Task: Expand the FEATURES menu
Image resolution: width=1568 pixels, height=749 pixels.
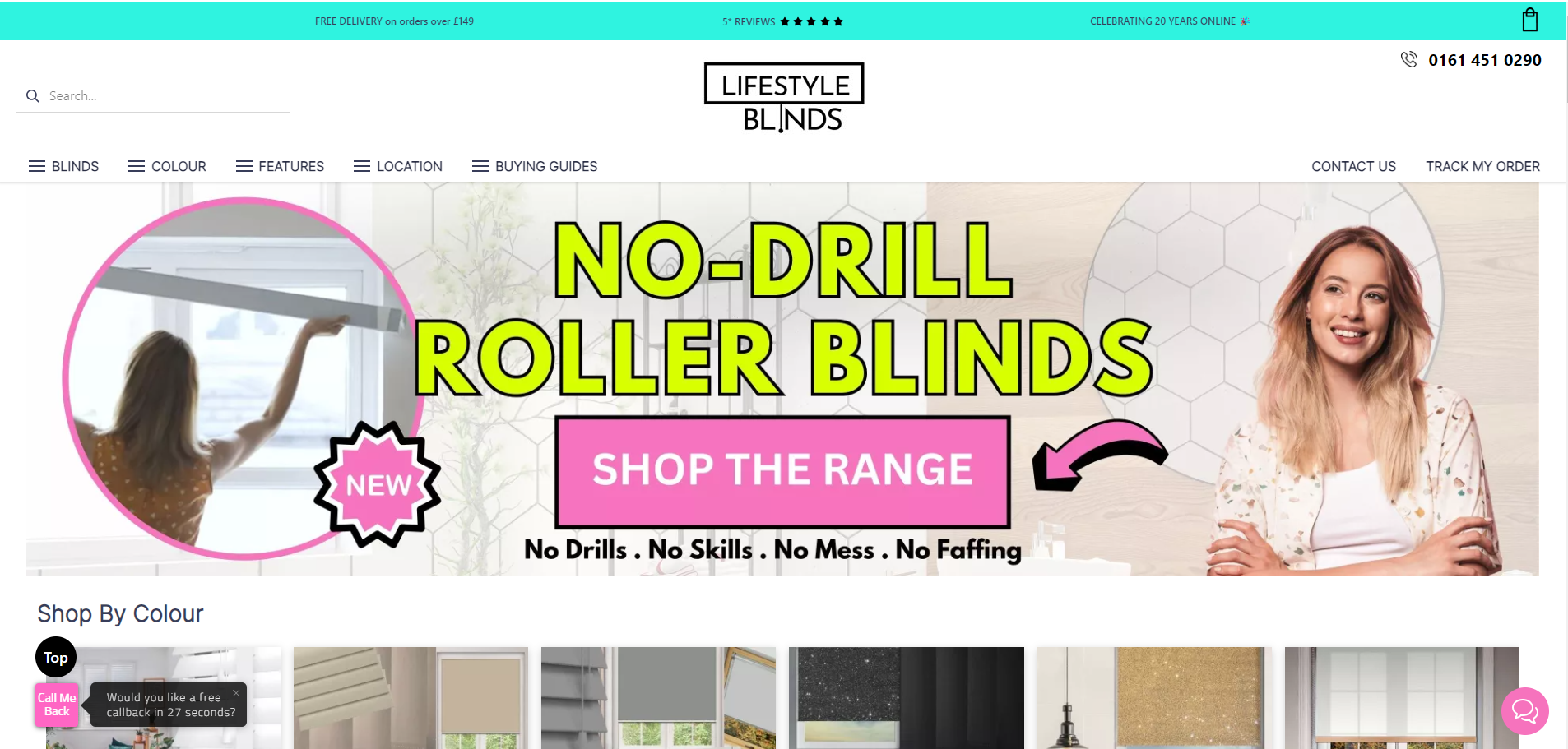Action: (280, 166)
